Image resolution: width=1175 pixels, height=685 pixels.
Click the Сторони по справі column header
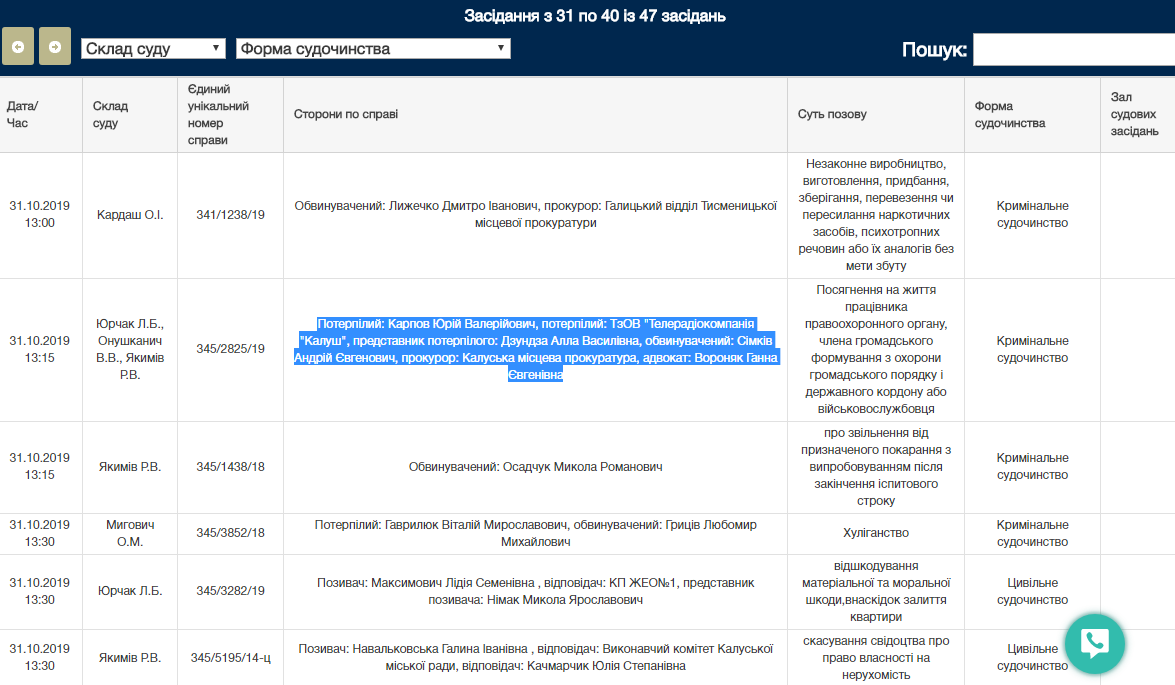point(346,114)
